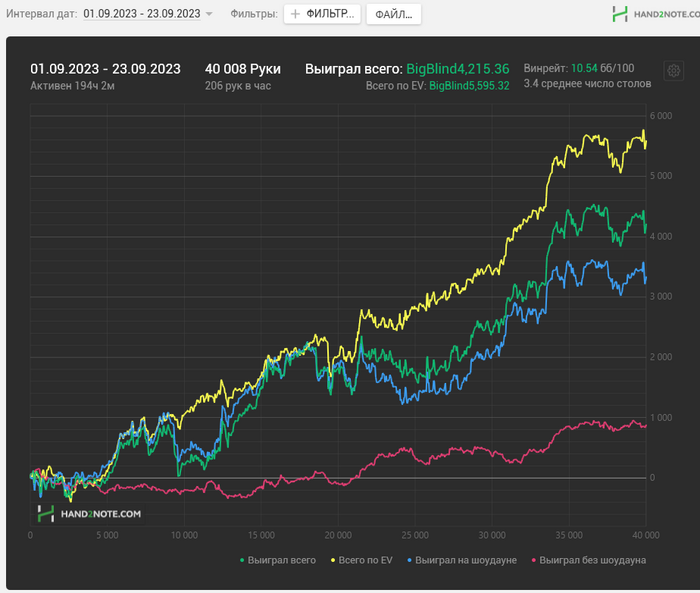Click the chart title date 01.09.2023 - 23.09.2023

click(x=105, y=69)
